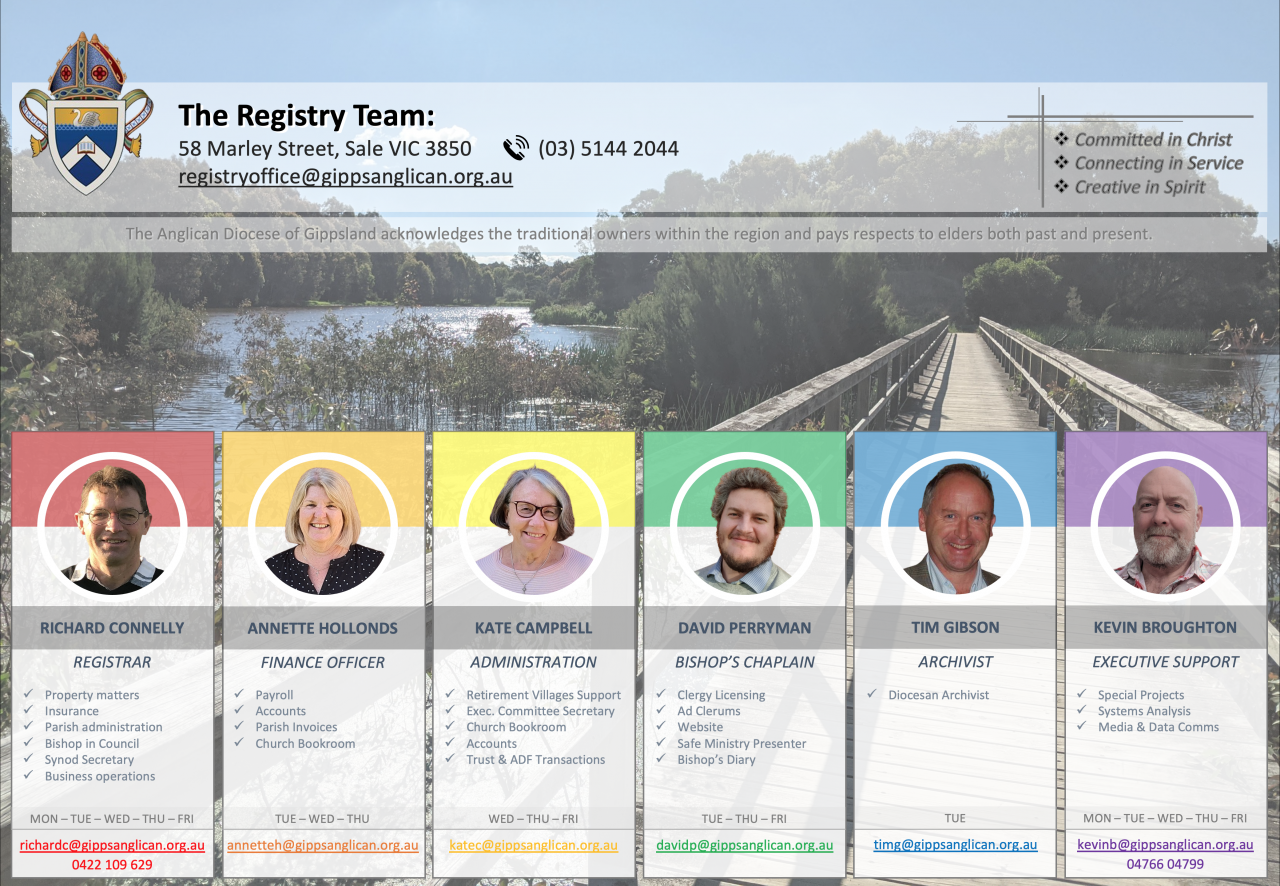
Task: Click David Perryman's portrait photo
Action: coord(744,526)
